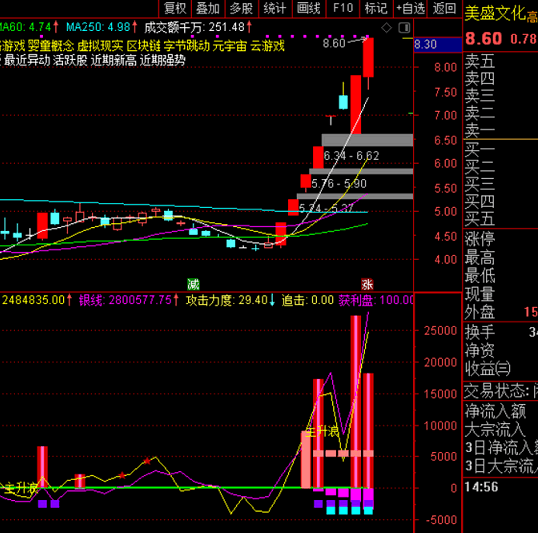Click the red 涨 marker on the chart
538x533 pixels.
coord(367,284)
